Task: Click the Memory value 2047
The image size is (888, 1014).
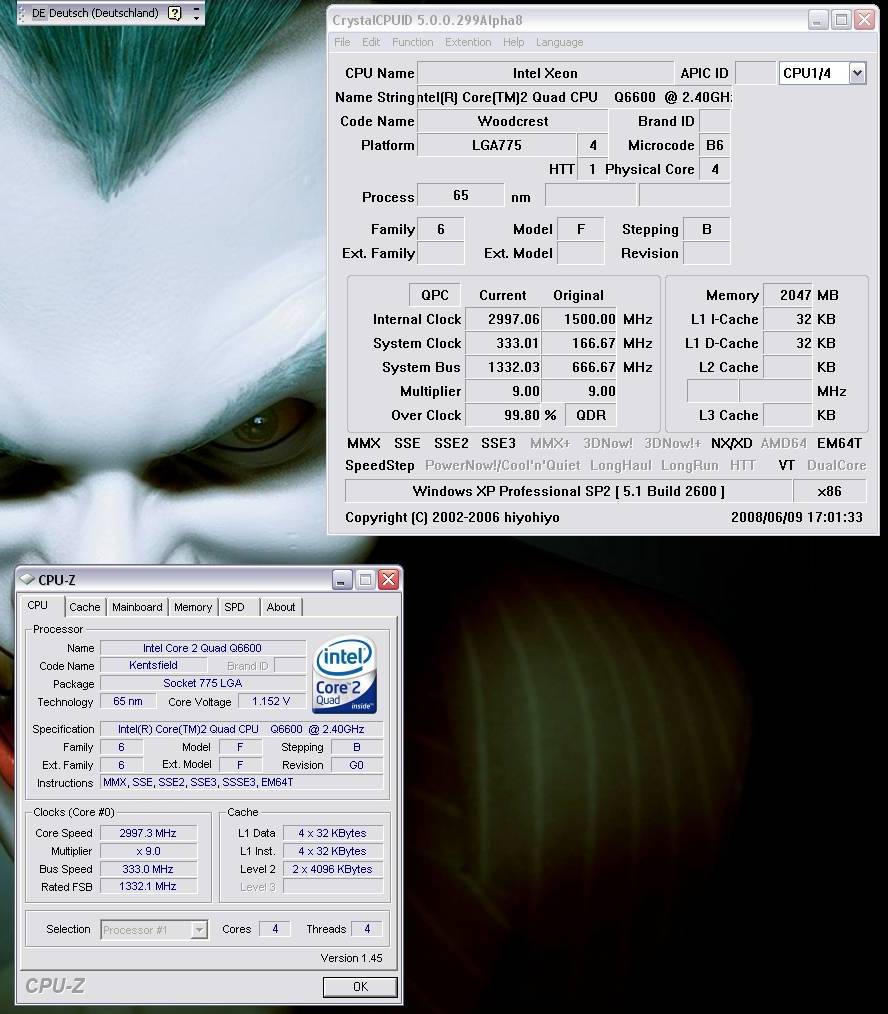Action: 788,295
